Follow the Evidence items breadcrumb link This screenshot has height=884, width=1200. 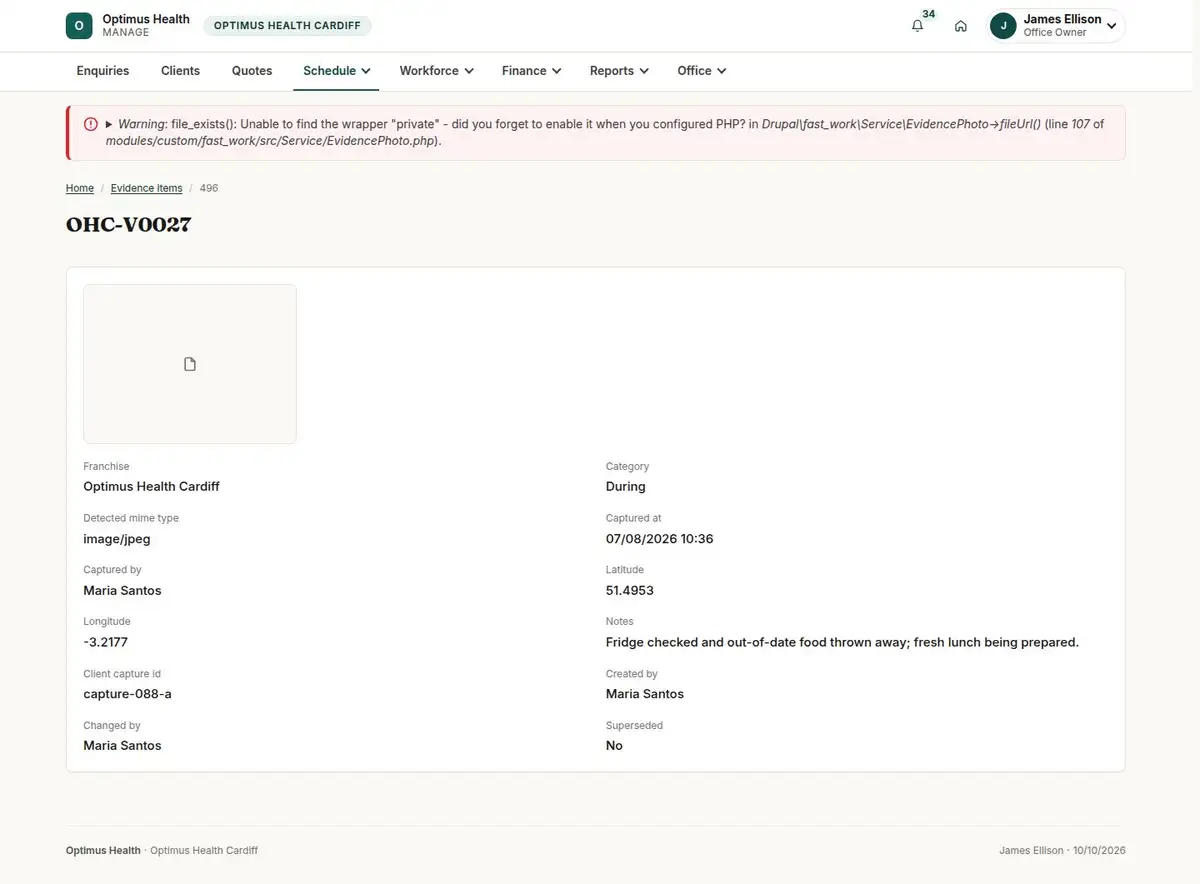pos(147,188)
